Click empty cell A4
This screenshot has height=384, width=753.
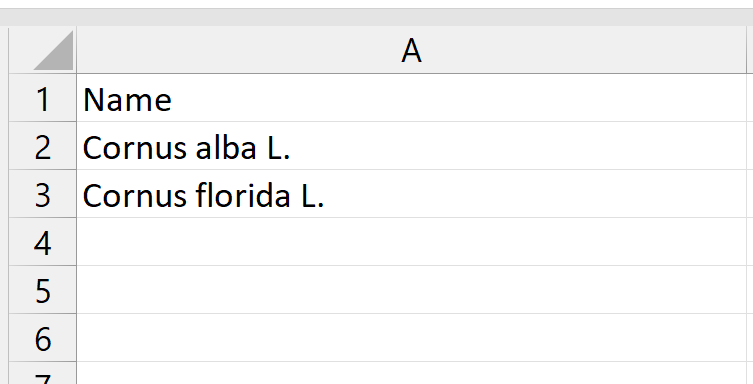412,242
